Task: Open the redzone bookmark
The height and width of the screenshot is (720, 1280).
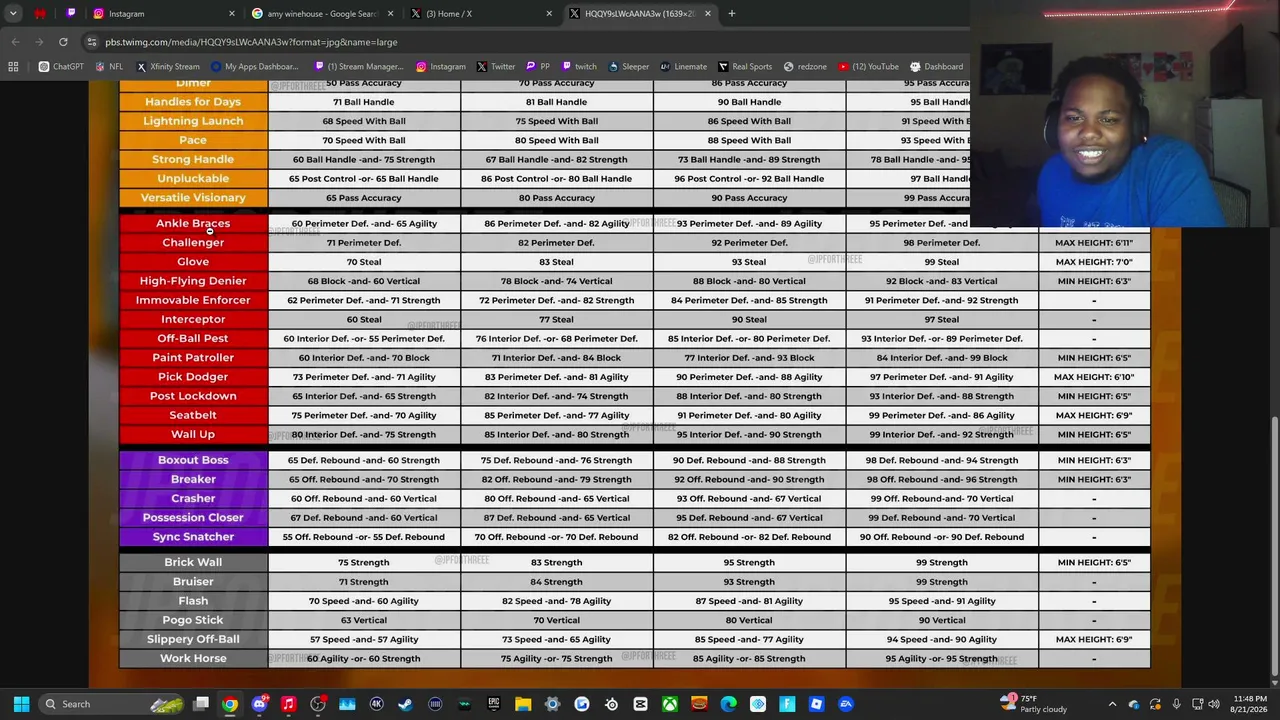Action: (x=805, y=67)
